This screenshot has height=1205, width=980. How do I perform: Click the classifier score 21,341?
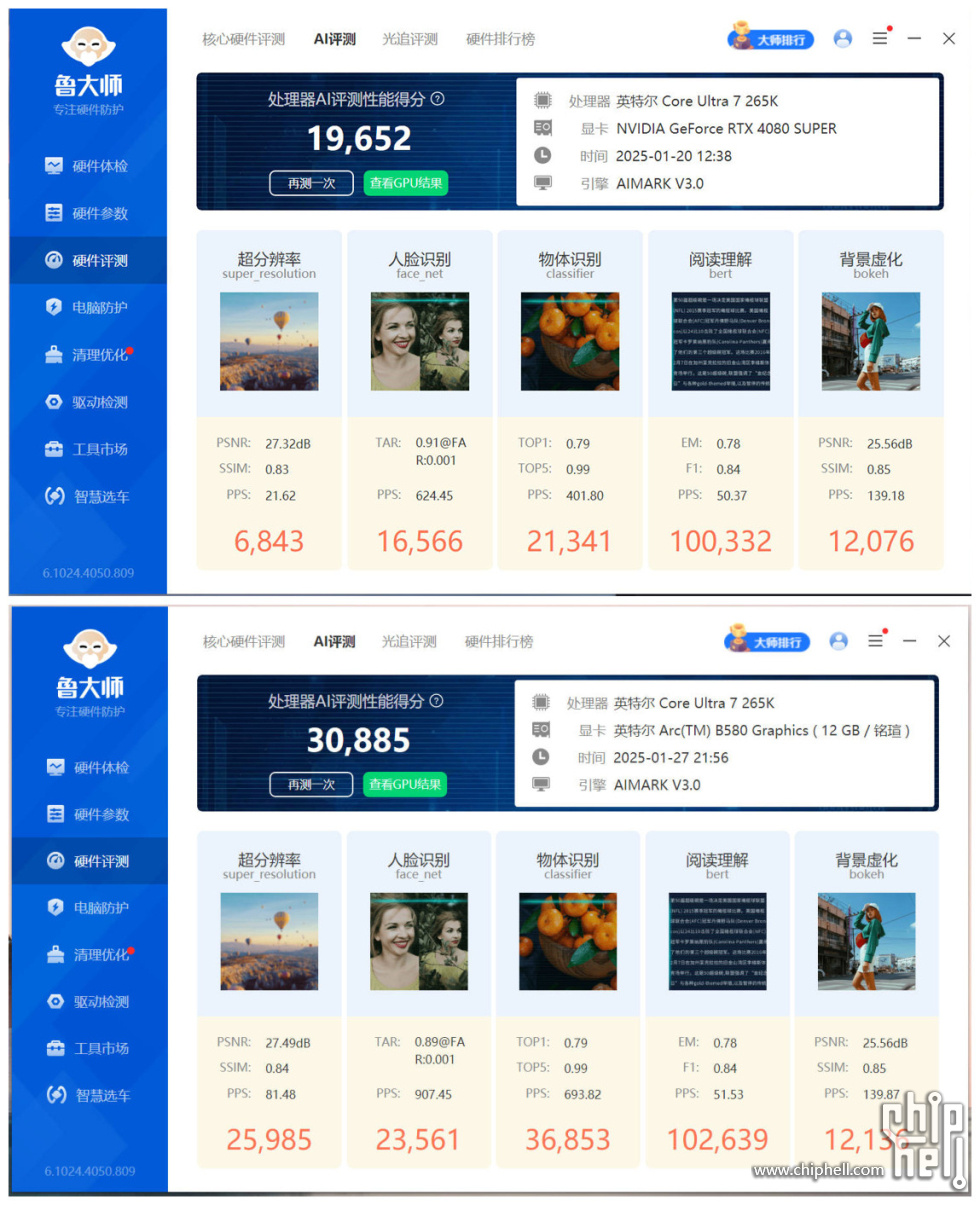(x=570, y=542)
